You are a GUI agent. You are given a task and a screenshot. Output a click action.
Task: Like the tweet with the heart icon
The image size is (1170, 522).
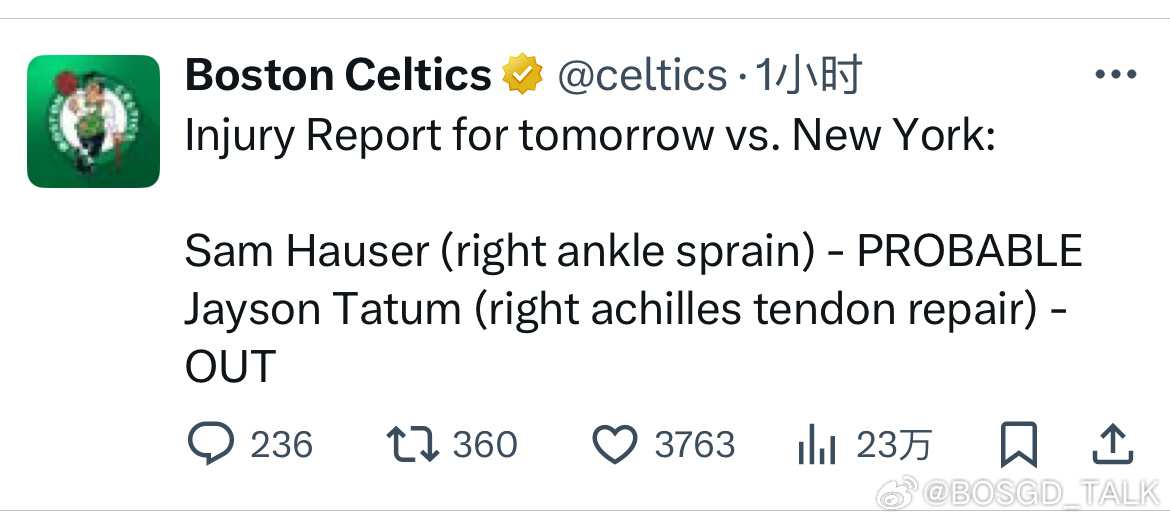(x=615, y=444)
